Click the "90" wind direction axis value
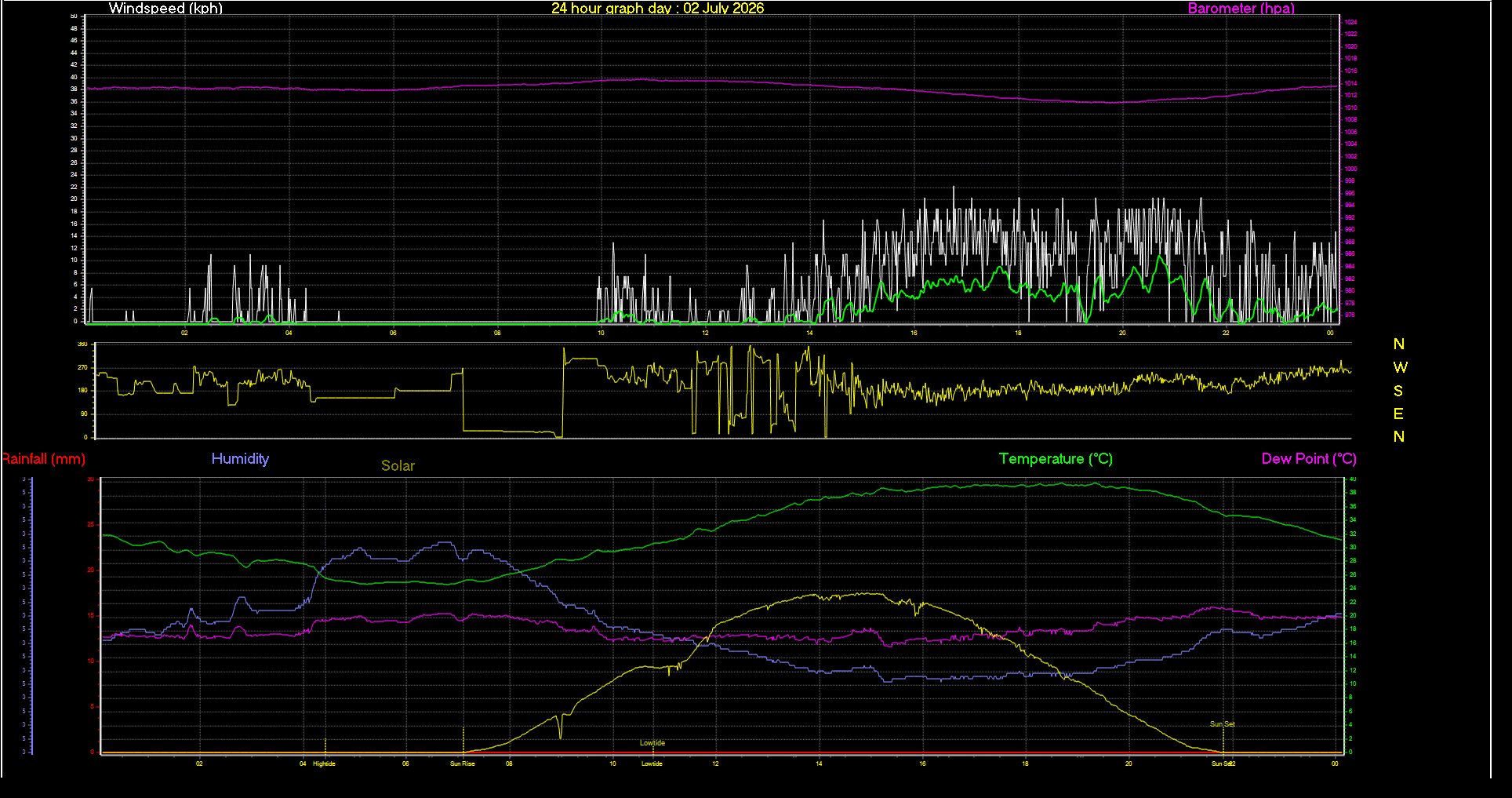Screen dimensions: 1512x798 [x=84, y=414]
